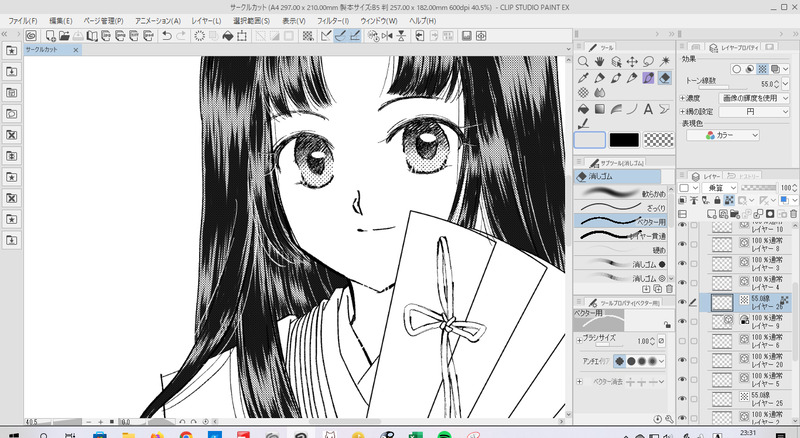Open the レイヤー(L) menu
800x438 pixels.
tap(206, 21)
